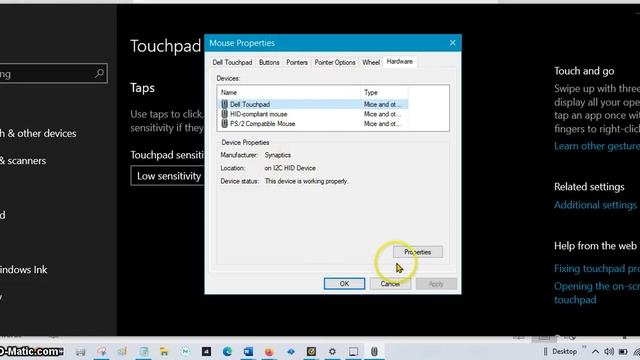
Task: Select the "Dell Touchpad" device name
Action: pyautogui.click(x=250, y=104)
